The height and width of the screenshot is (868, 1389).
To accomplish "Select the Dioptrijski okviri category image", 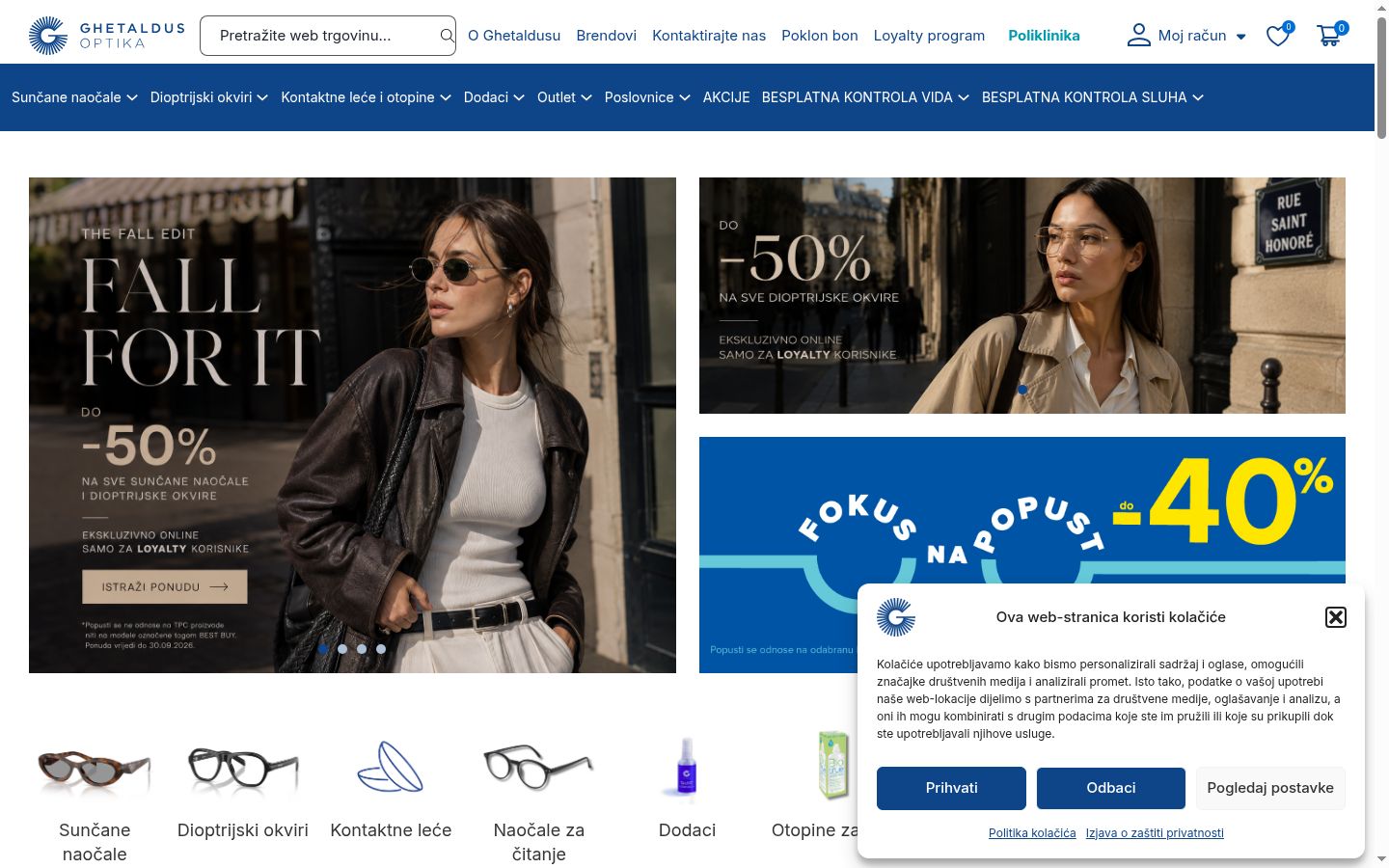I will (x=243, y=767).
